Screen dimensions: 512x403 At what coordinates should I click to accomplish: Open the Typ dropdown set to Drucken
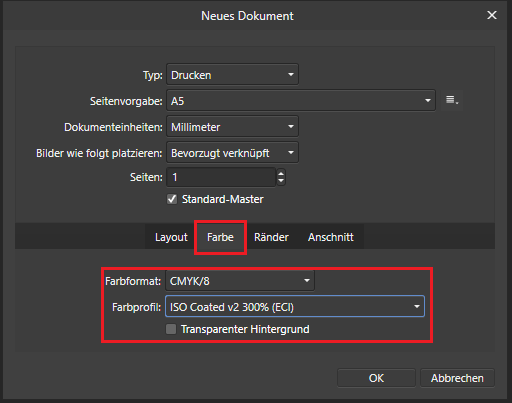(x=232, y=75)
